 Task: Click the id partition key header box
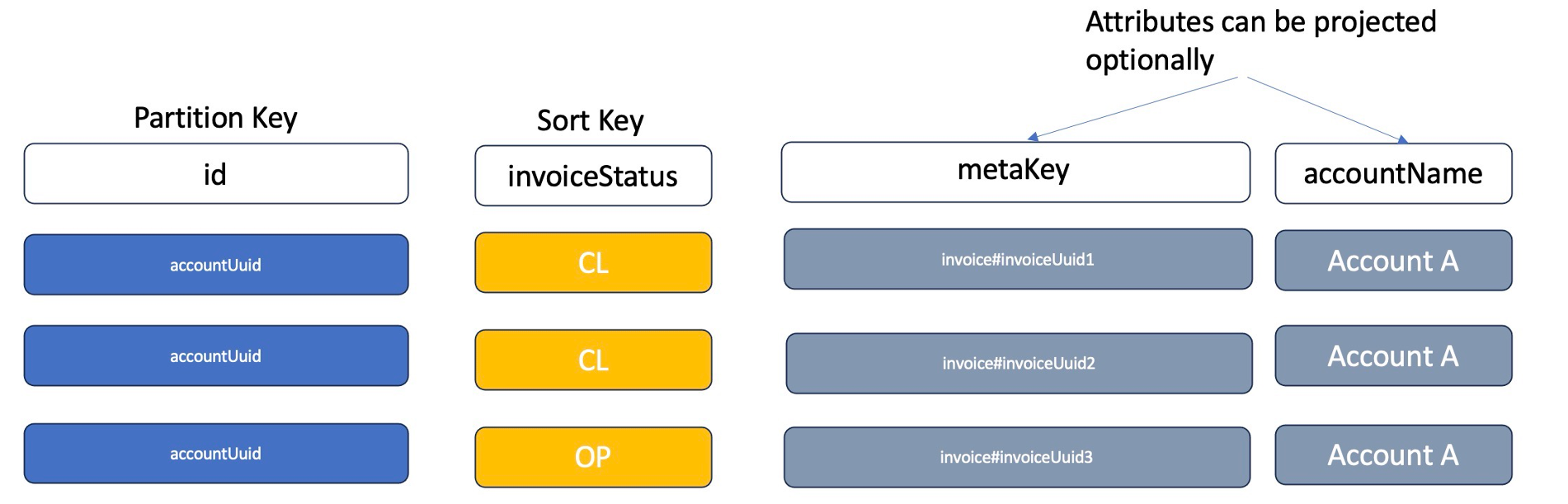click(216, 173)
